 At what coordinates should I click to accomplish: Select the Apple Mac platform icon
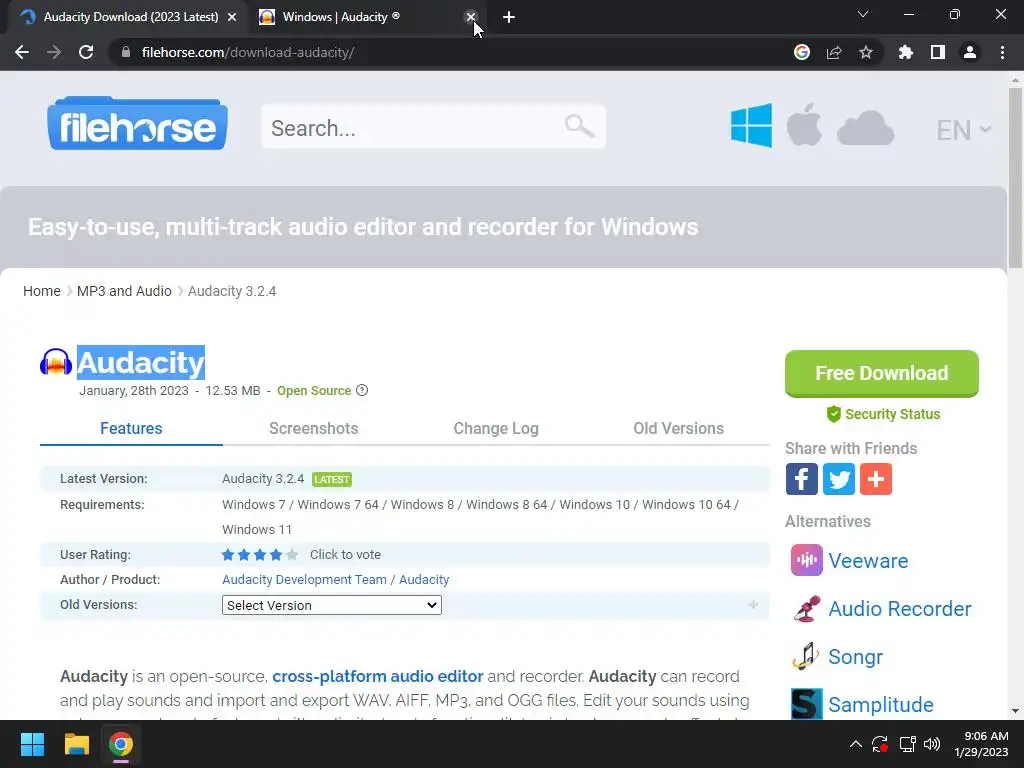(x=804, y=125)
